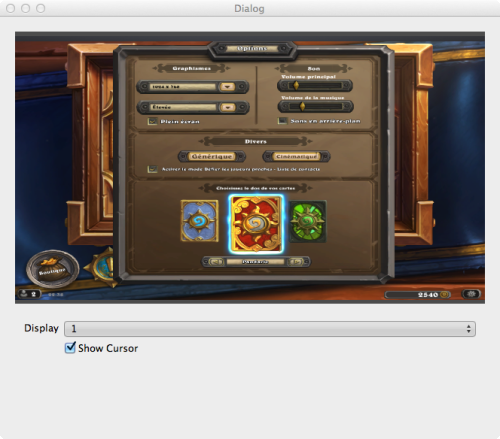Screen dimensions: 500x439
Task: Choose the red-gold Pandaria card back
Action: coord(256,224)
